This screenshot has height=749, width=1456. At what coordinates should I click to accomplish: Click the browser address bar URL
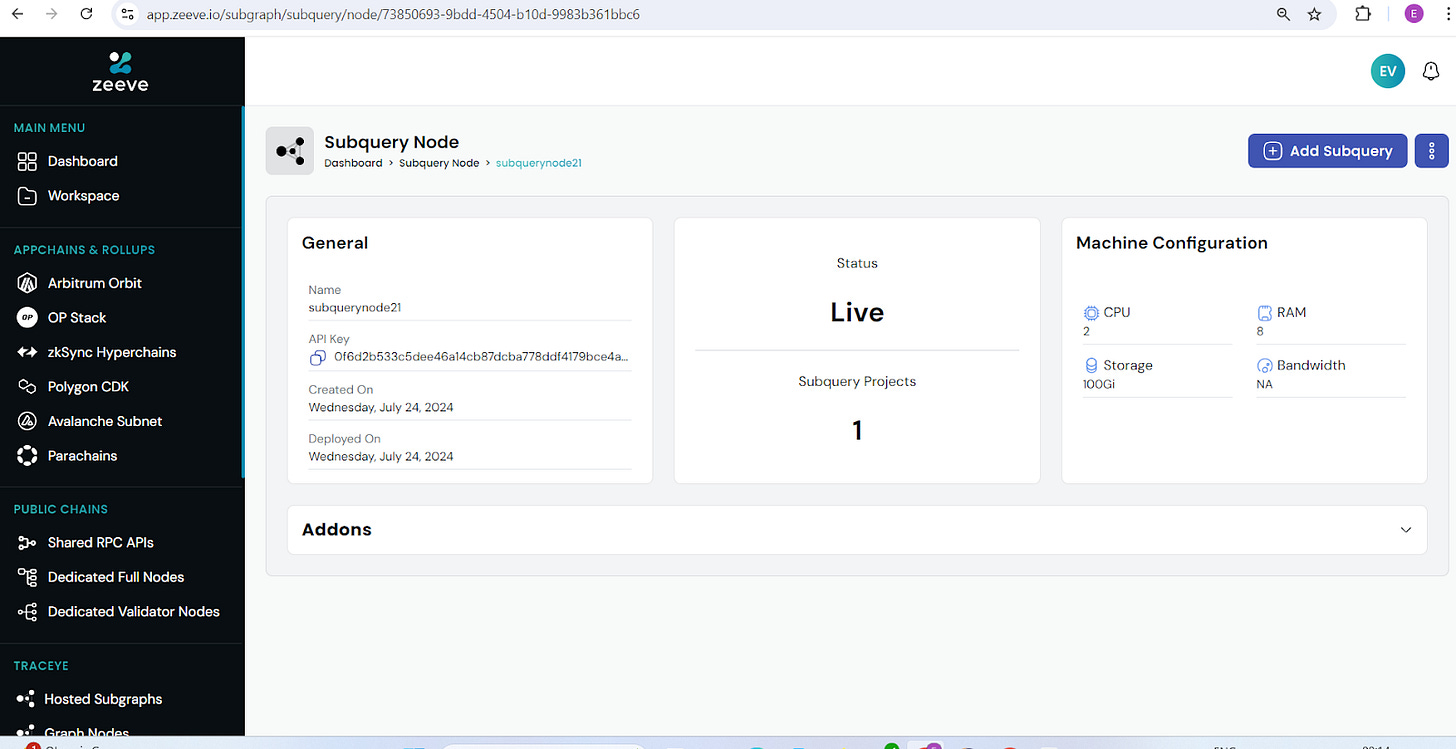click(x=393, y=15)
